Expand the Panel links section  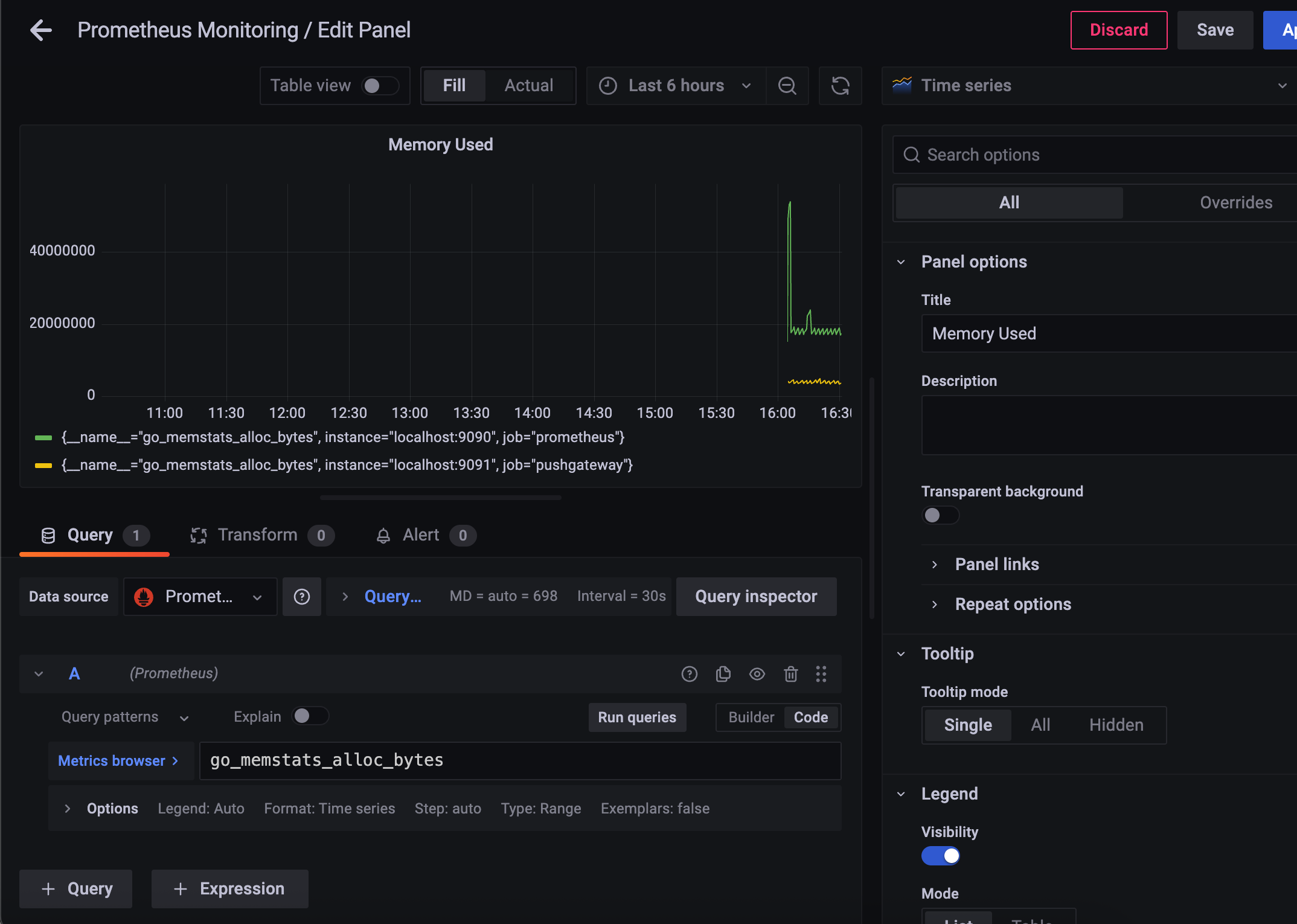[x=996, y=565]
